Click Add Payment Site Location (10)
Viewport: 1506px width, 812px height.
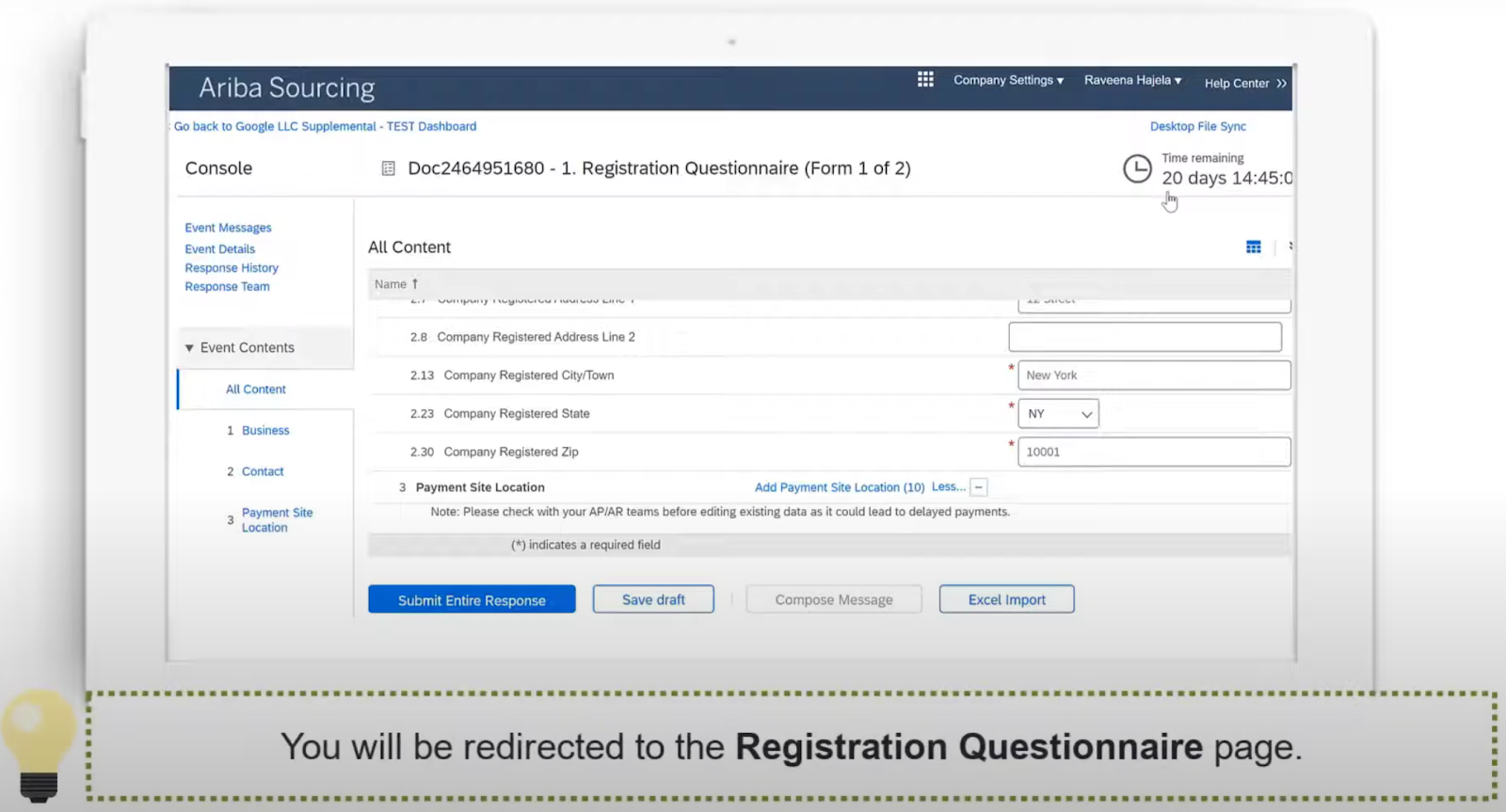click(840, 487)
